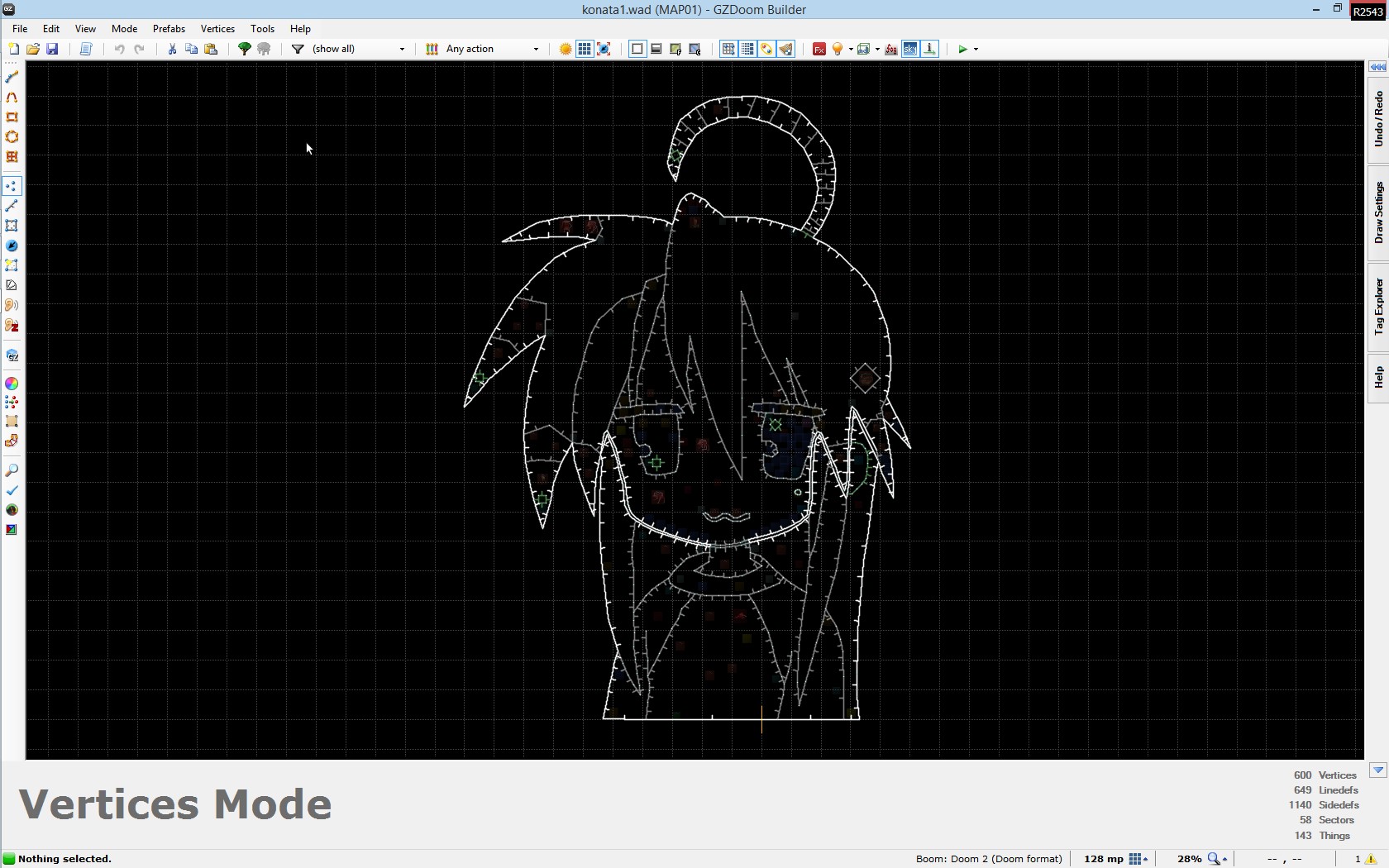
Task: Open the things filter dropdown (show all)
Action: click(359, 49)
